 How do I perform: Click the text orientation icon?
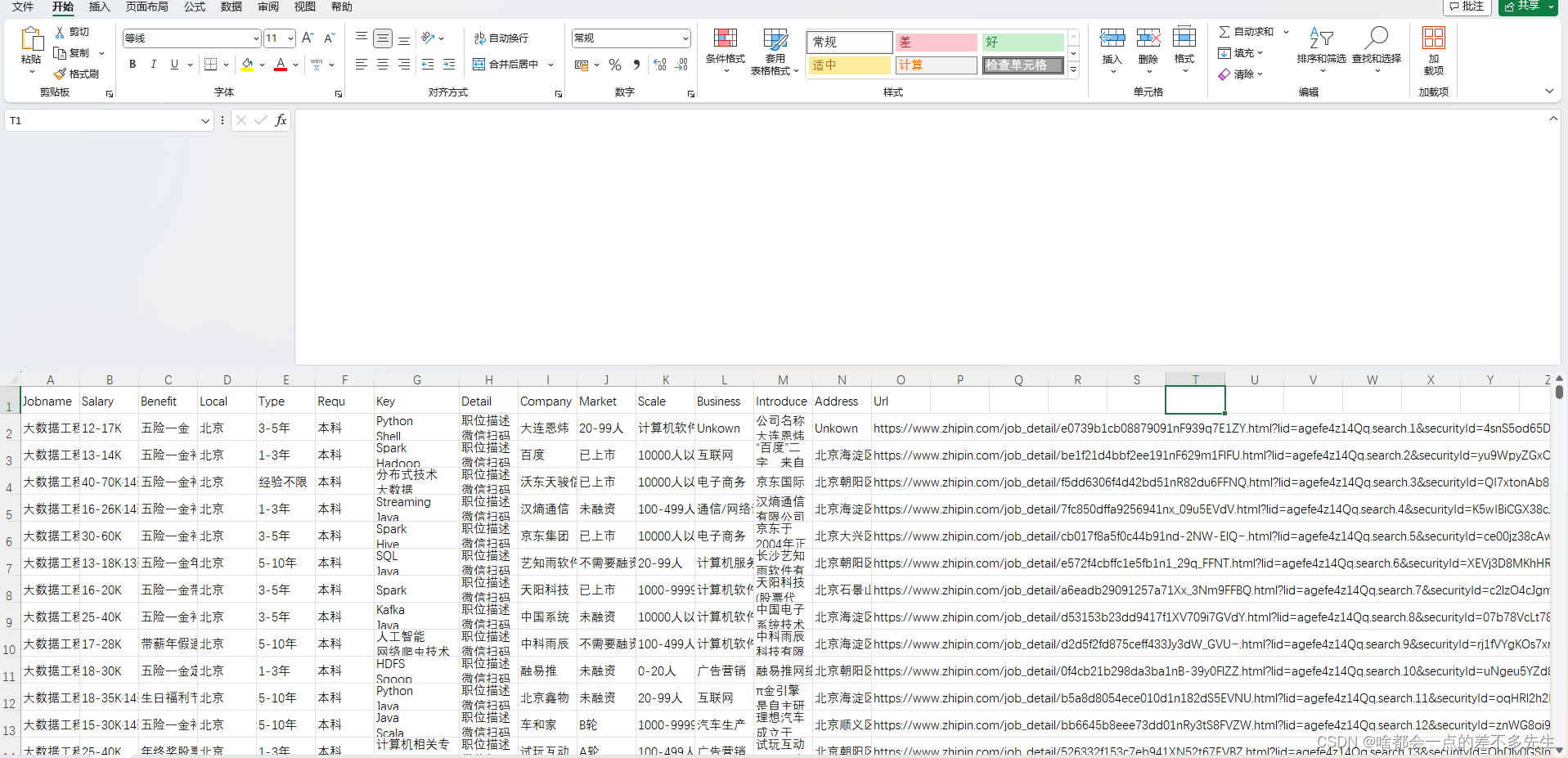coord(428,38)
